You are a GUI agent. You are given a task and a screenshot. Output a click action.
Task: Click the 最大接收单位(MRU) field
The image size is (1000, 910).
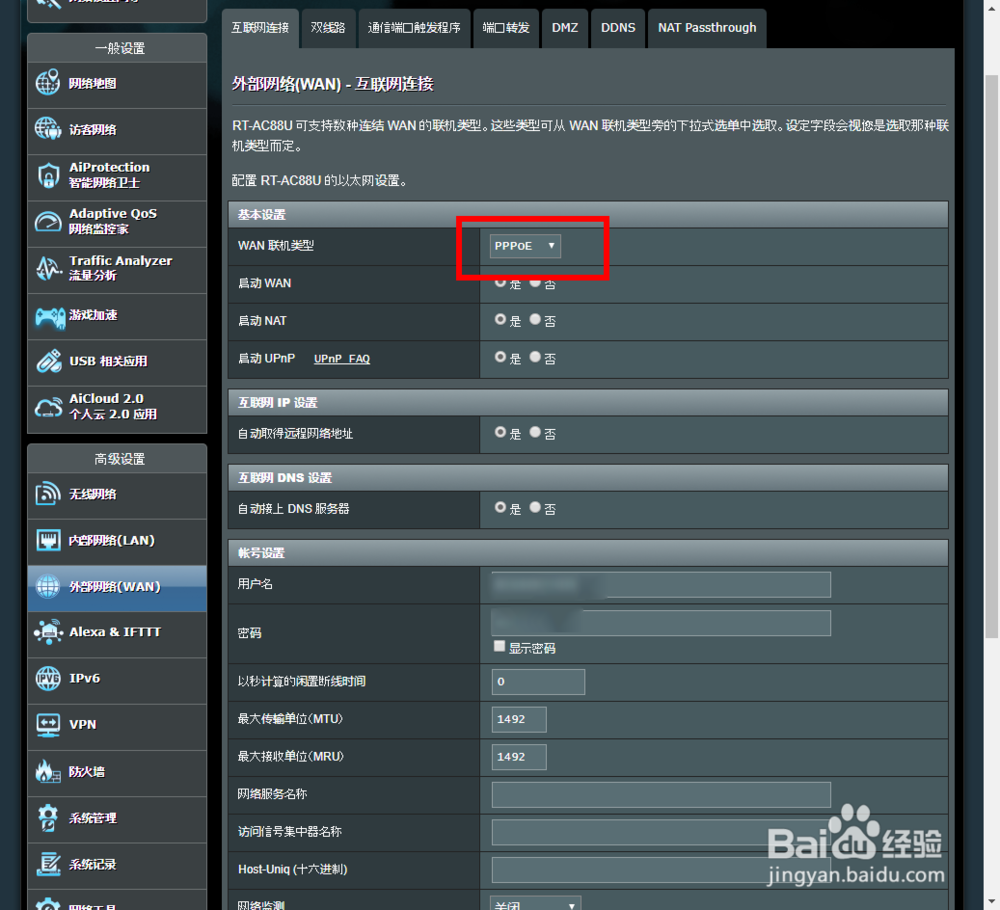pos(518,757)
